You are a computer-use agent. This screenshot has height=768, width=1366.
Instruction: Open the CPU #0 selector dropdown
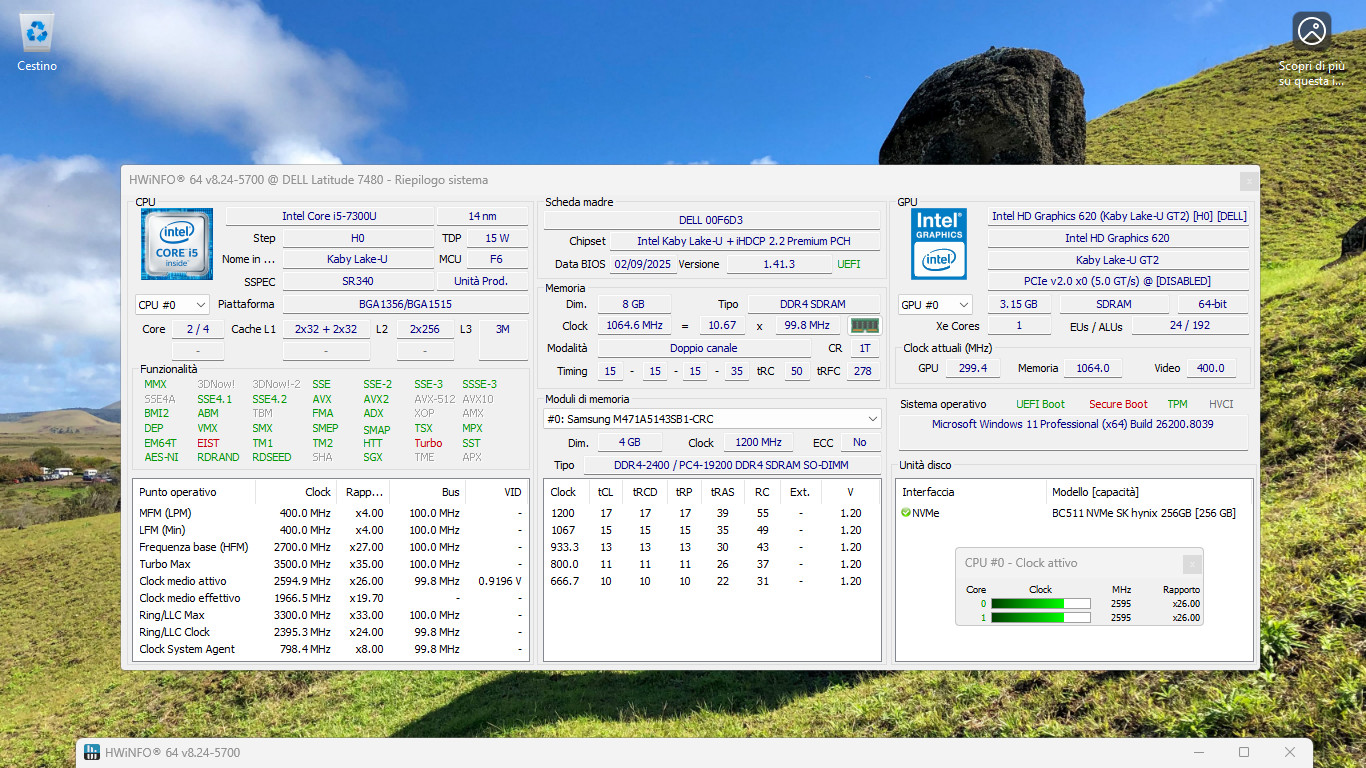point(172,305)
